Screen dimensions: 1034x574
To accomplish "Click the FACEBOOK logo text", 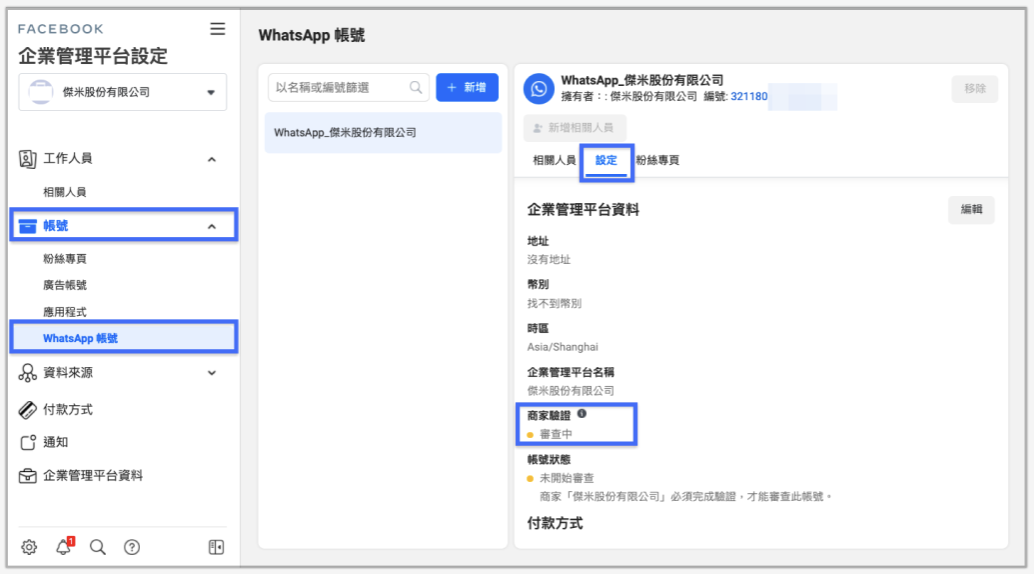I will point(61,29).
